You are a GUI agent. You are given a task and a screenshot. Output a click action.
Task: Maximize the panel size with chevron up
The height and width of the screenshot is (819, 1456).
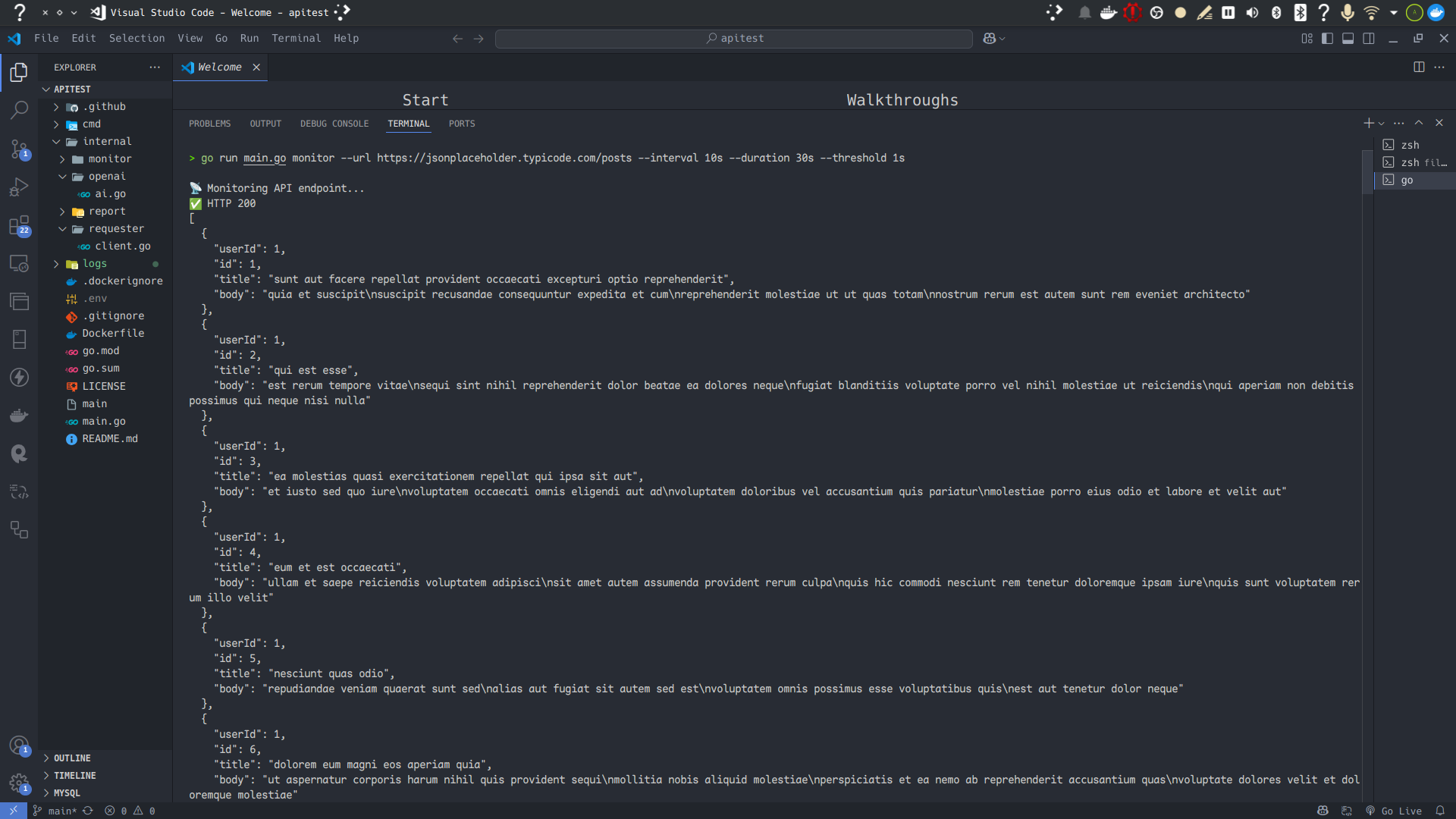(x=1419, y=123)
